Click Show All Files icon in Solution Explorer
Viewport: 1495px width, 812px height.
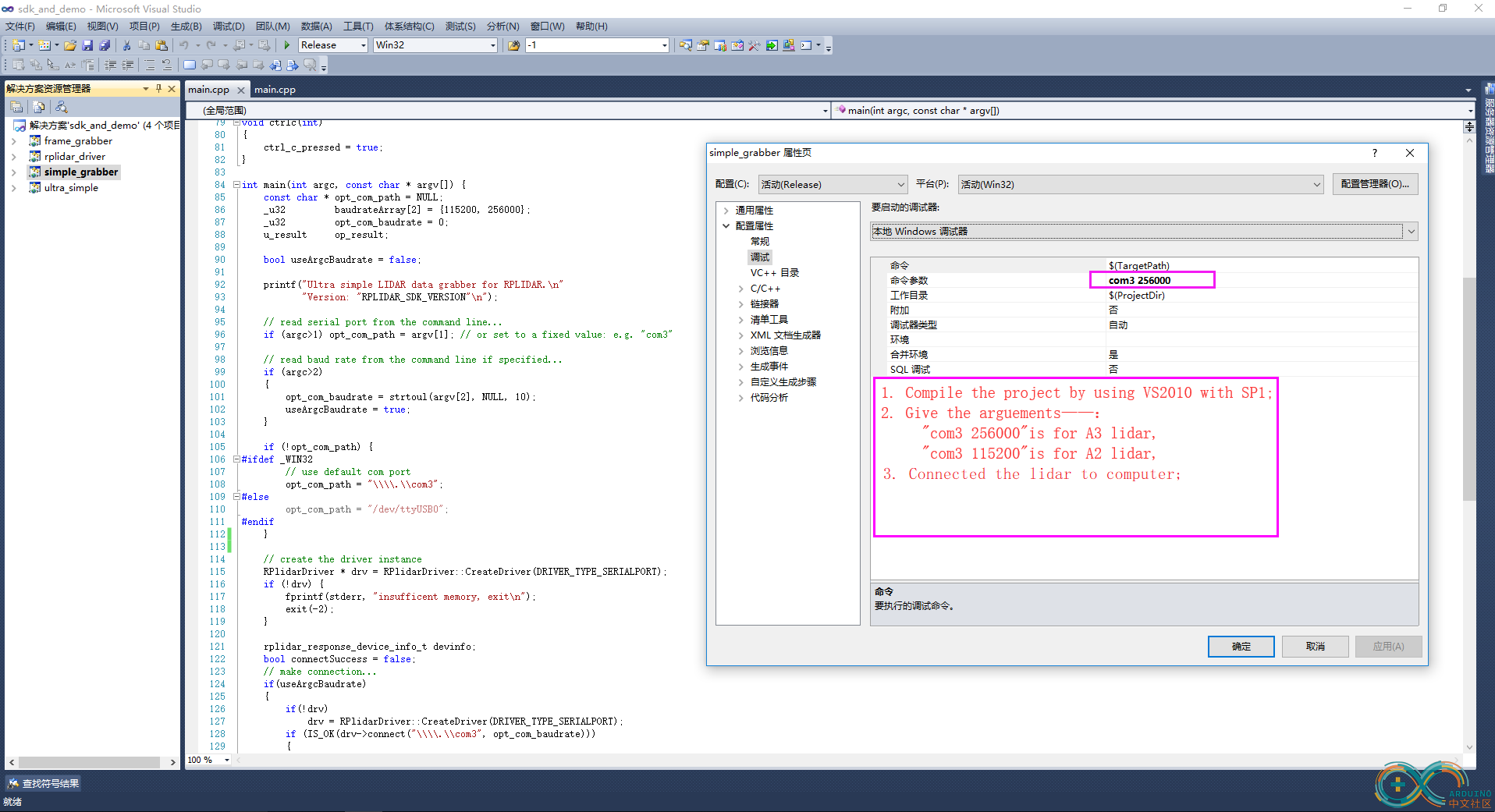[x=39, y=107]
